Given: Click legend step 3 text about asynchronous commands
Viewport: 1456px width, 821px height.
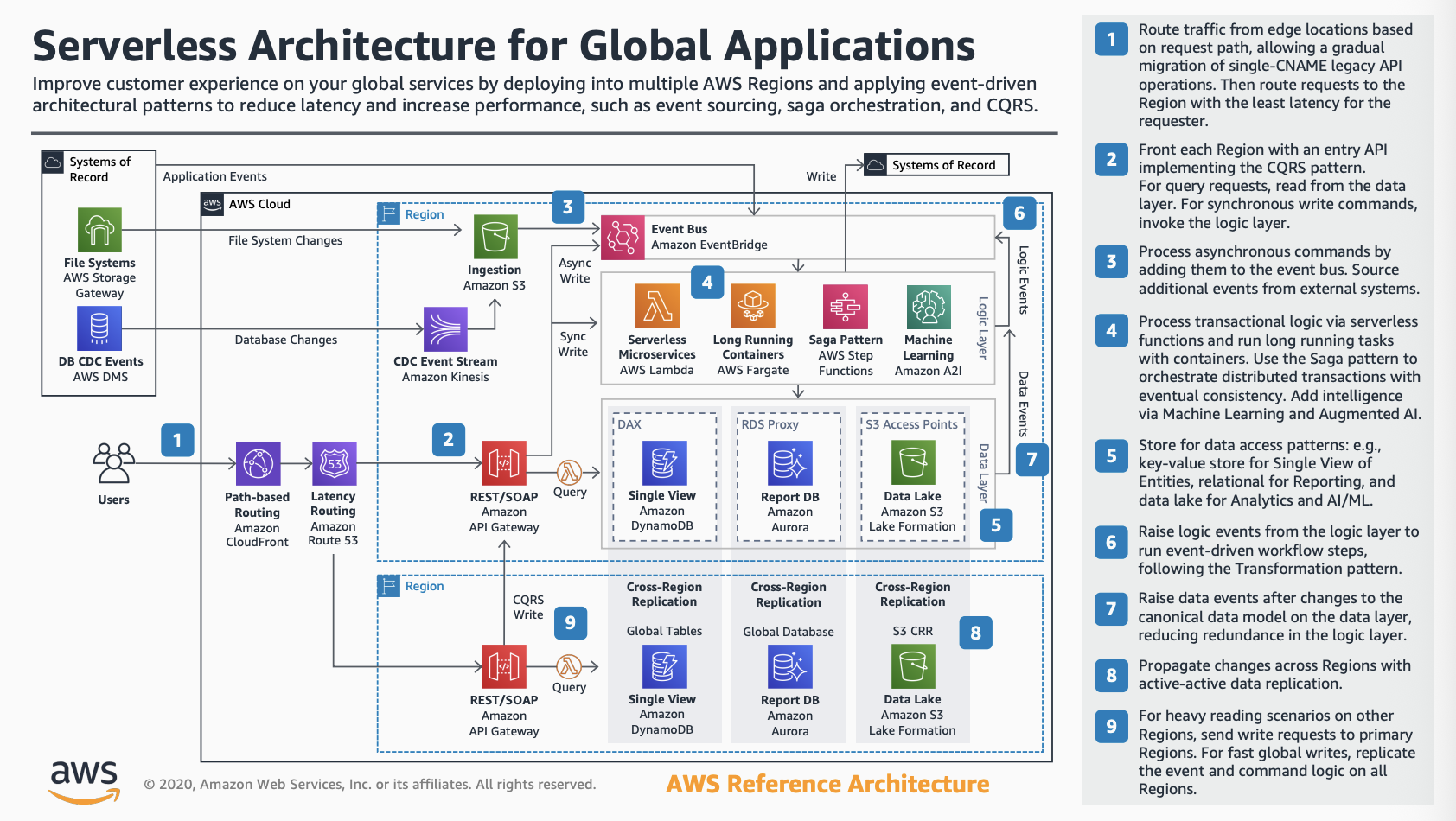Looking at the screenshot, I should click(x=1279, y=270).
